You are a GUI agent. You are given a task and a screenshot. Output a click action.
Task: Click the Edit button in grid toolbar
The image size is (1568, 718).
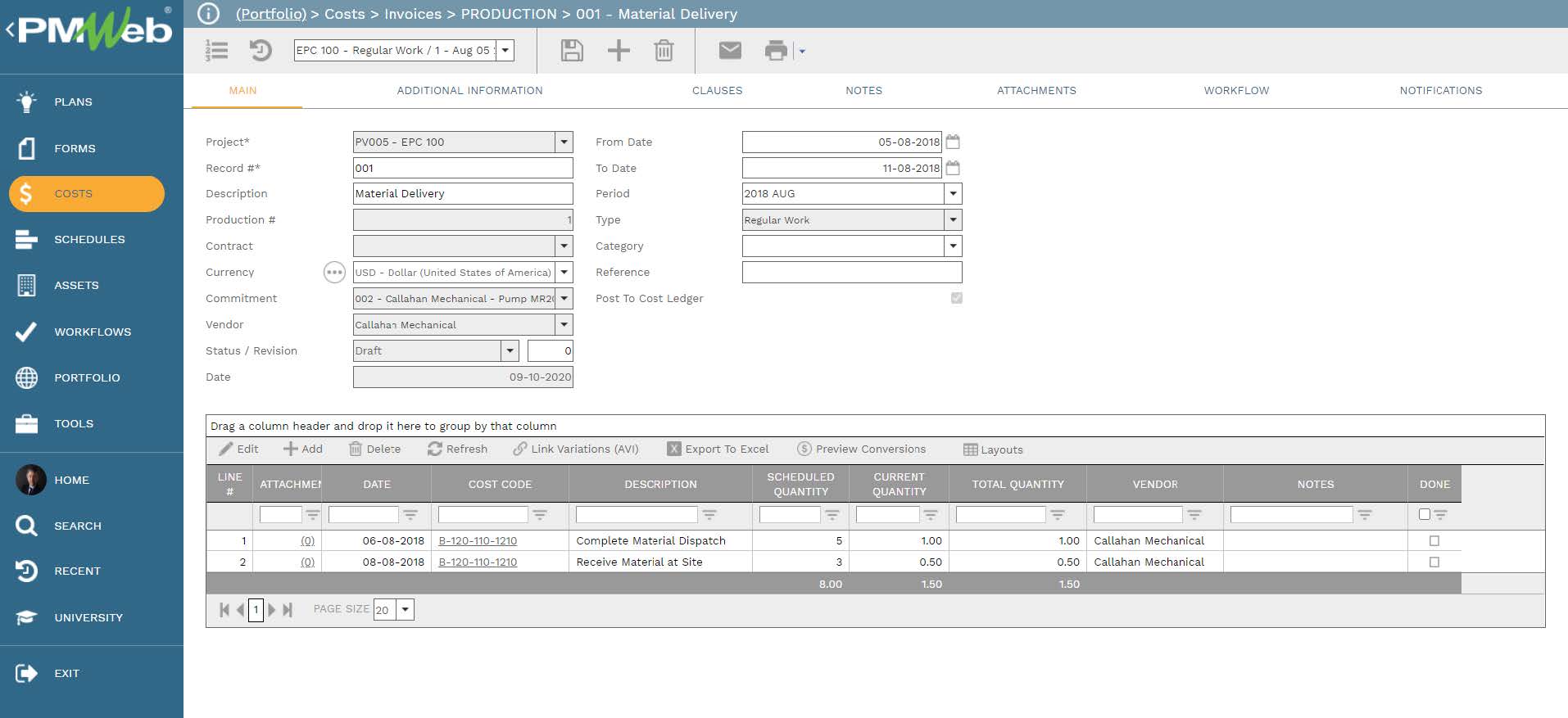(x=238, y=449)
